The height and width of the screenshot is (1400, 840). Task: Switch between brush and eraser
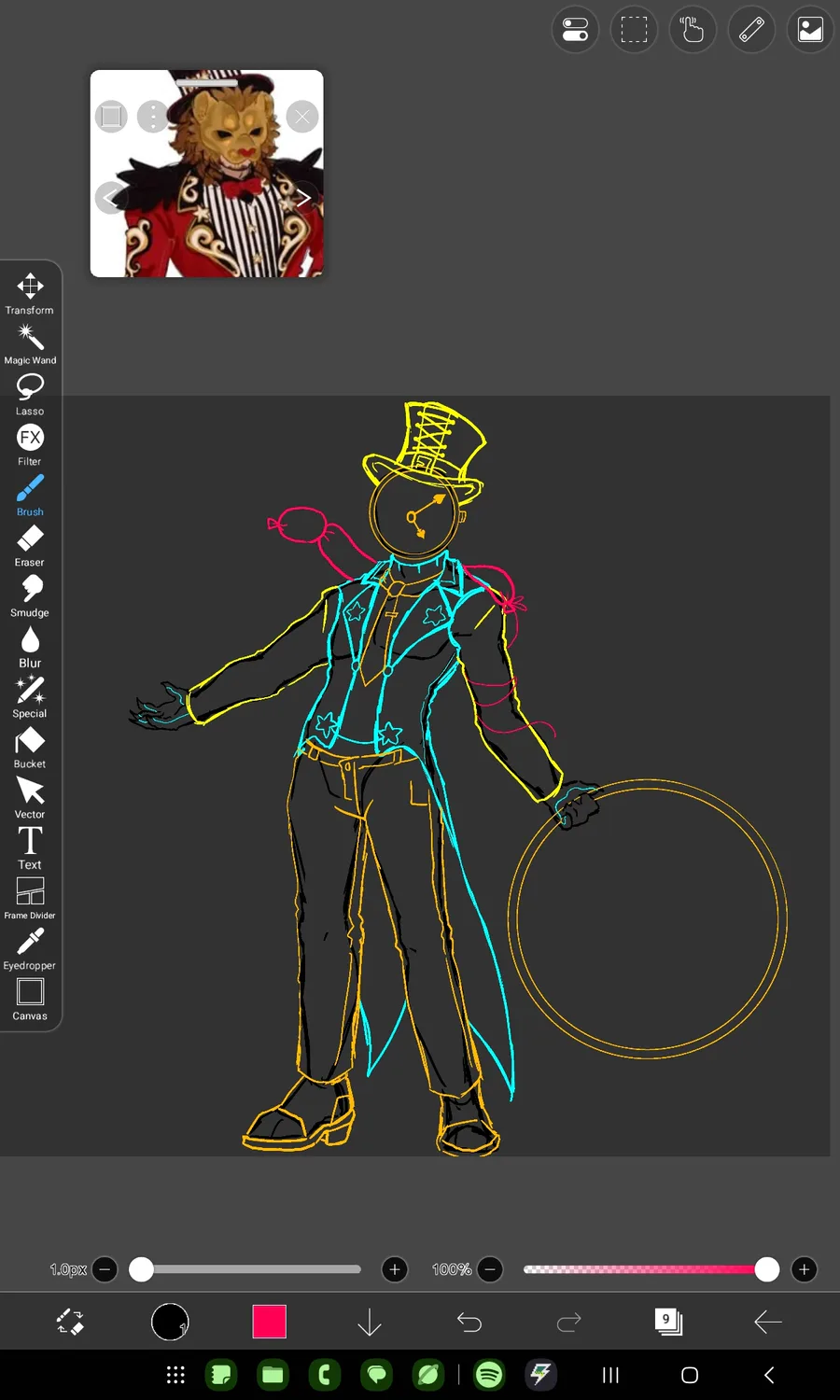[70, 1322]
